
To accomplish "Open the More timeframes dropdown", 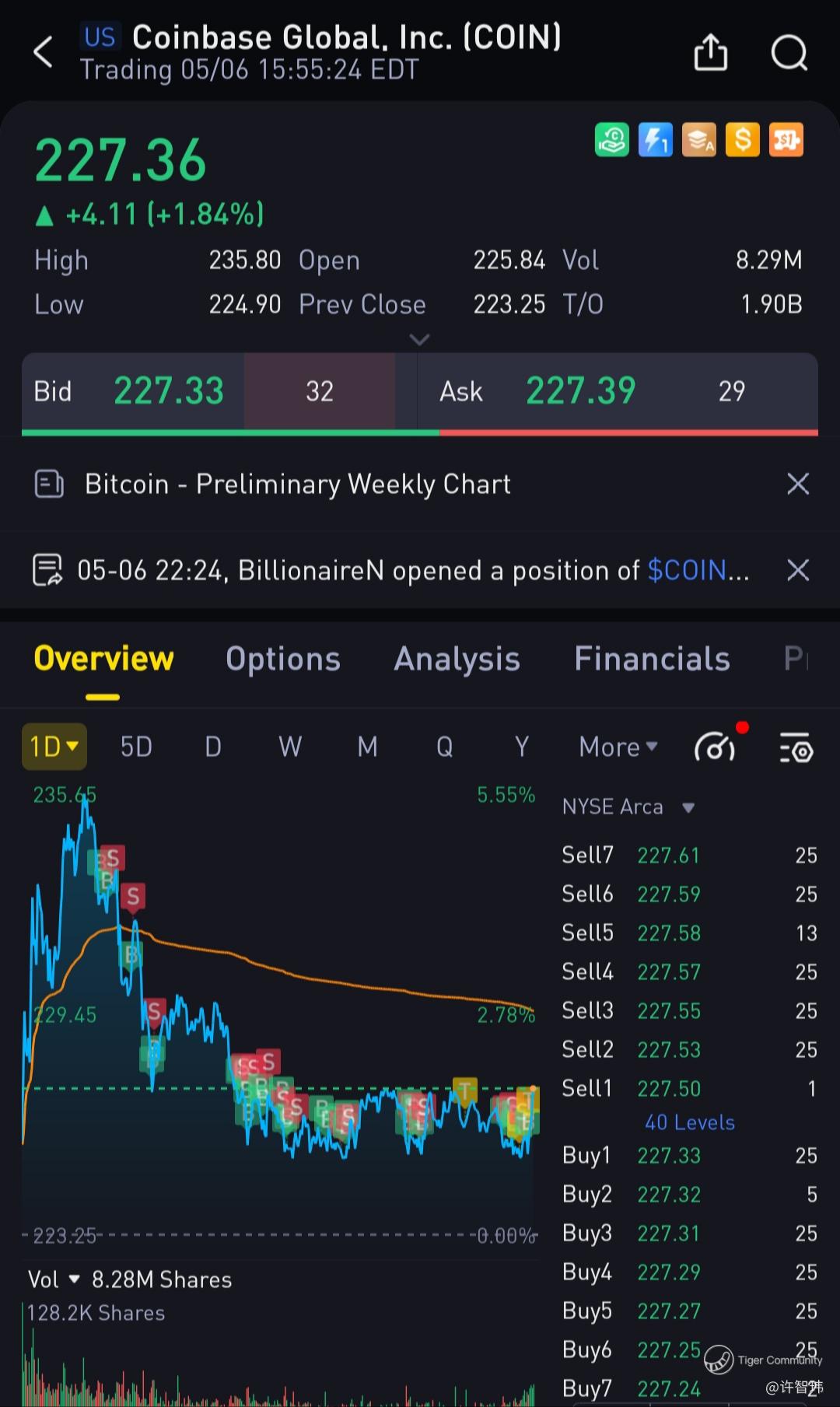I will [618, 747].
